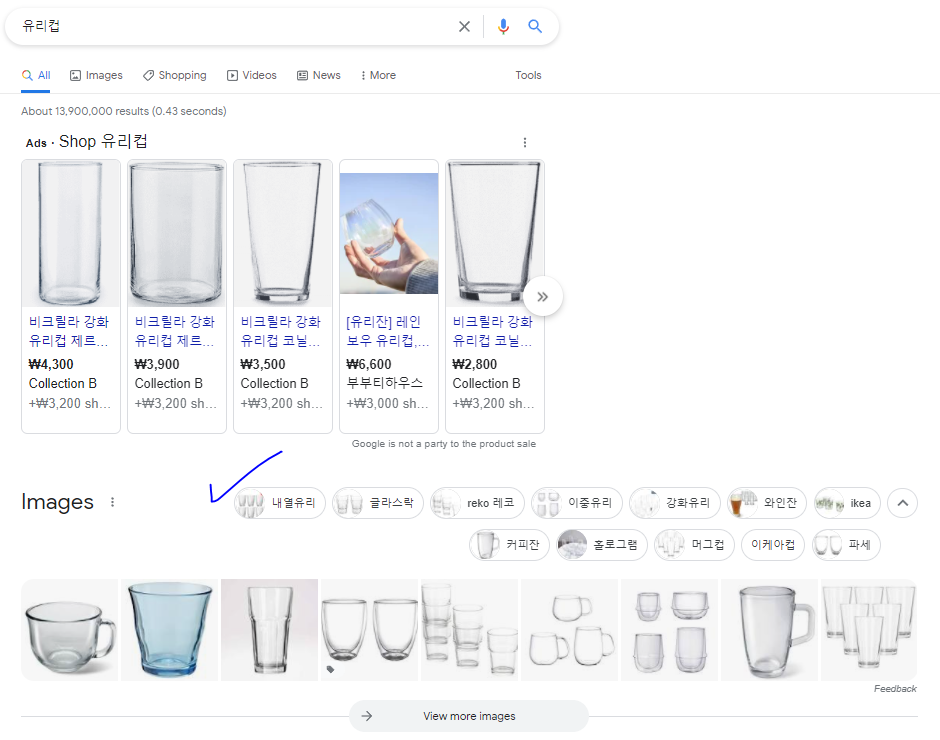Screen dimensions: 940x740
Task: Click the About 13,900,000 results text
Action: click(123, 111)
